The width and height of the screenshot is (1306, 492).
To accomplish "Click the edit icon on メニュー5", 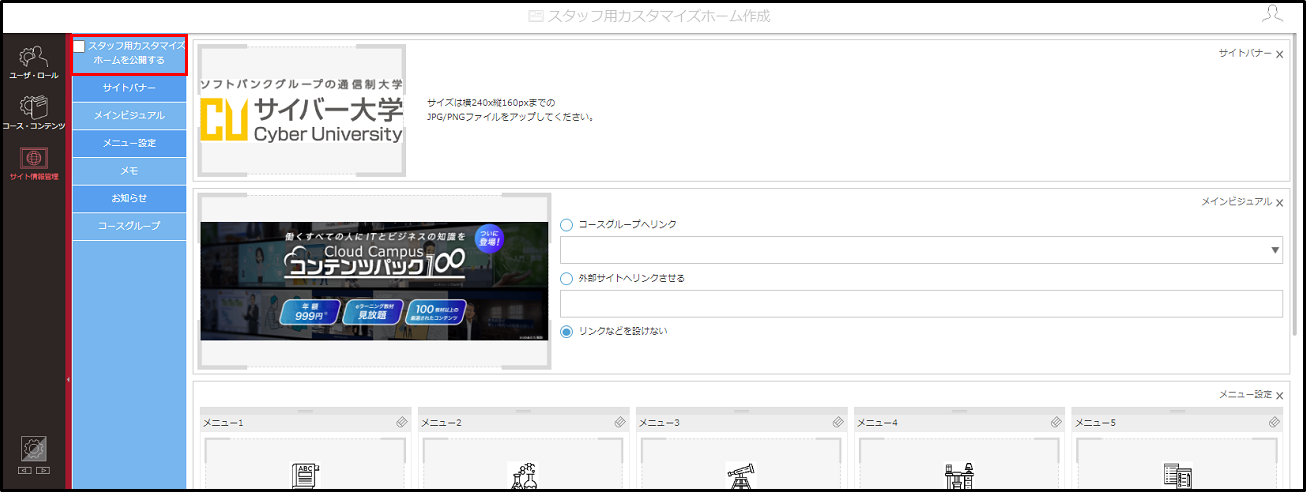I will 1274,423.
